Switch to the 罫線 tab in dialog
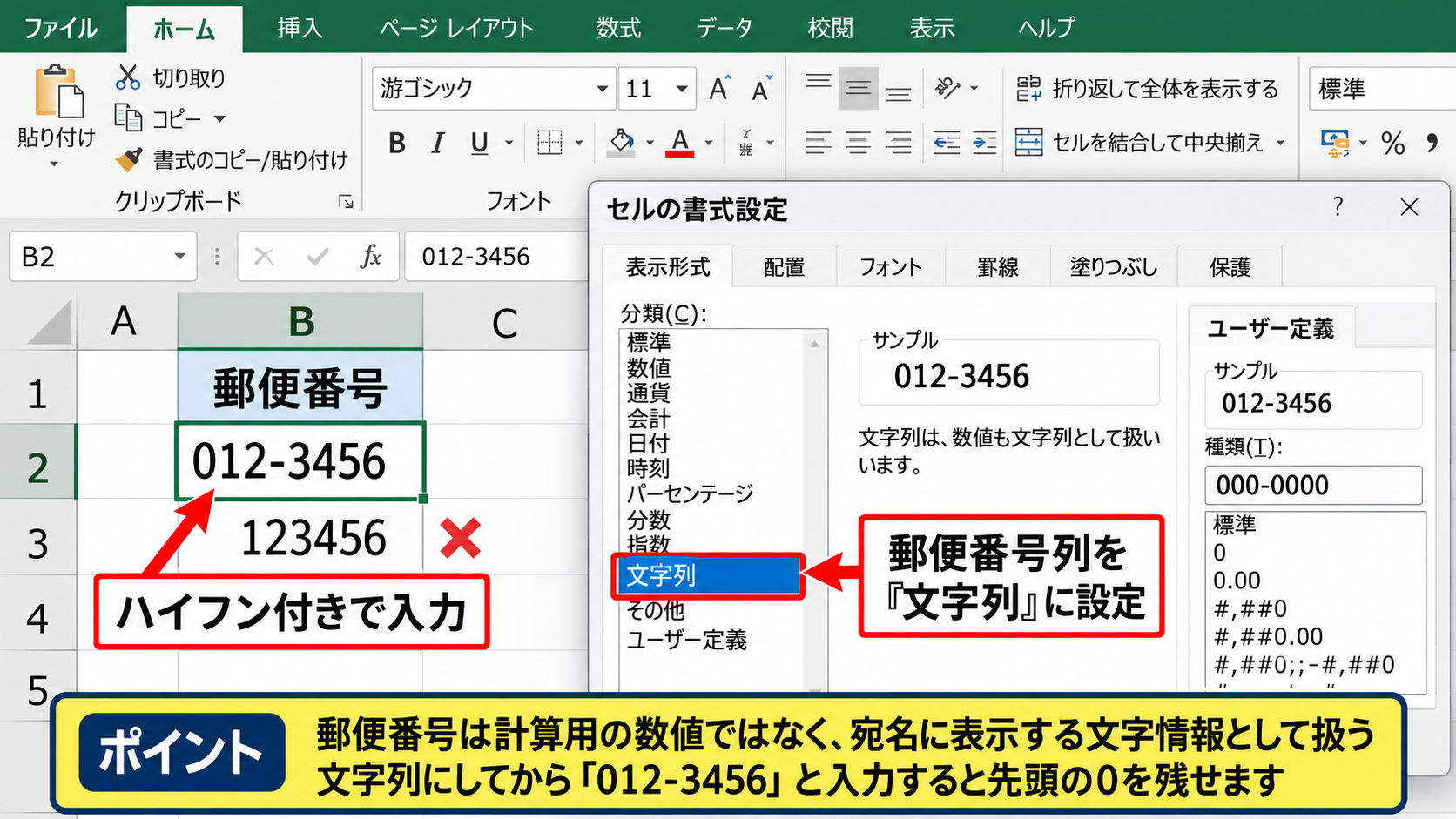The image size is (1456, 819). (x=997, y=267)
